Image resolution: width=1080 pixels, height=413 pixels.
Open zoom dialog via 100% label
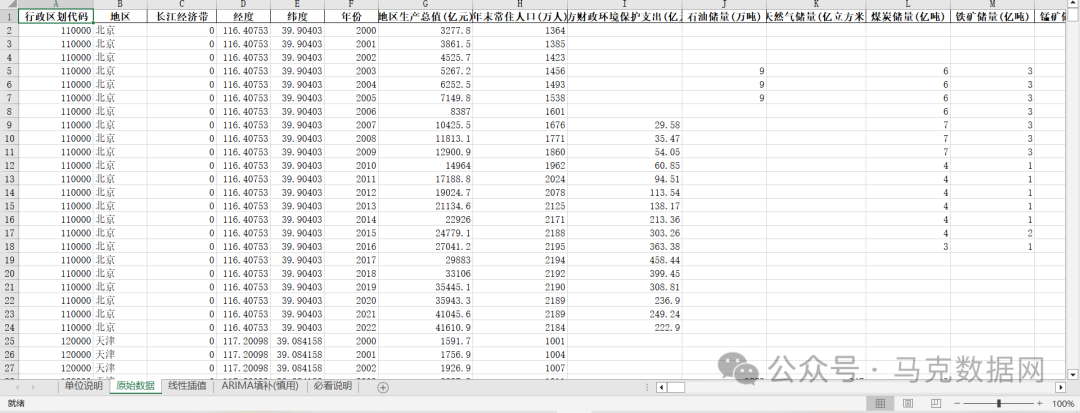pyautogui.click(x=1063, y=403)
